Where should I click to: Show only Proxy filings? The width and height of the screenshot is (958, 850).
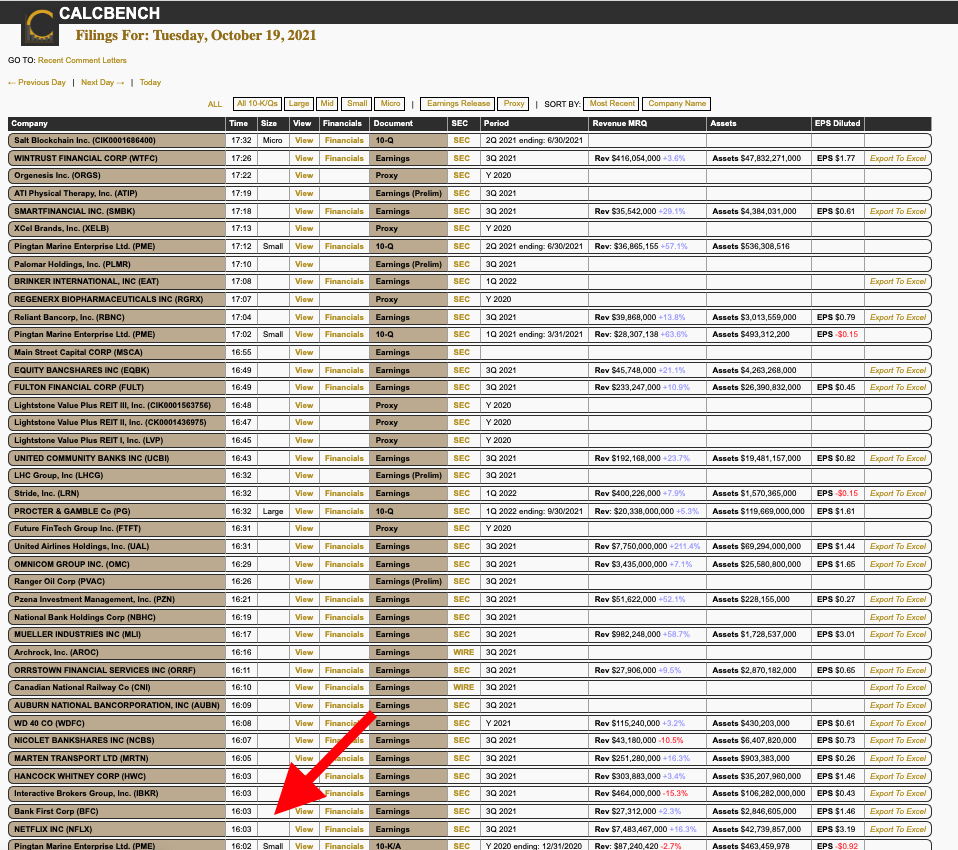click(514, 104)
